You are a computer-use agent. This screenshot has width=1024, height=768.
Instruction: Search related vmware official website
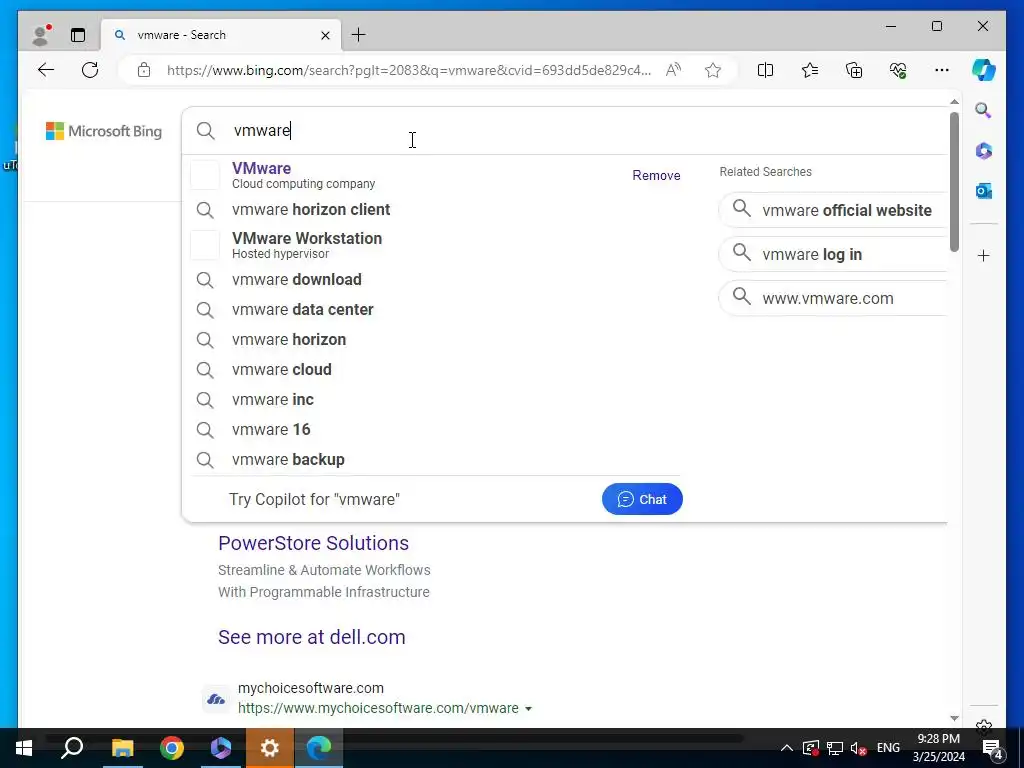[833, 210]
